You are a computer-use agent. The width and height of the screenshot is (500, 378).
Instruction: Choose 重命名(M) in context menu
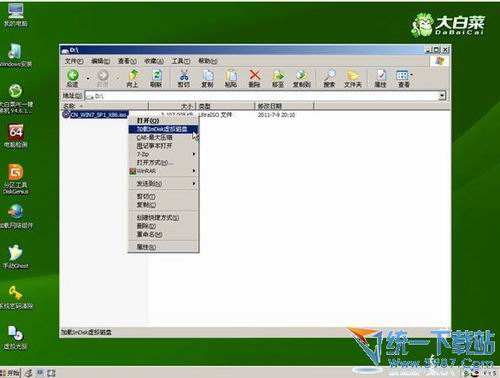(x=163, y=234)
